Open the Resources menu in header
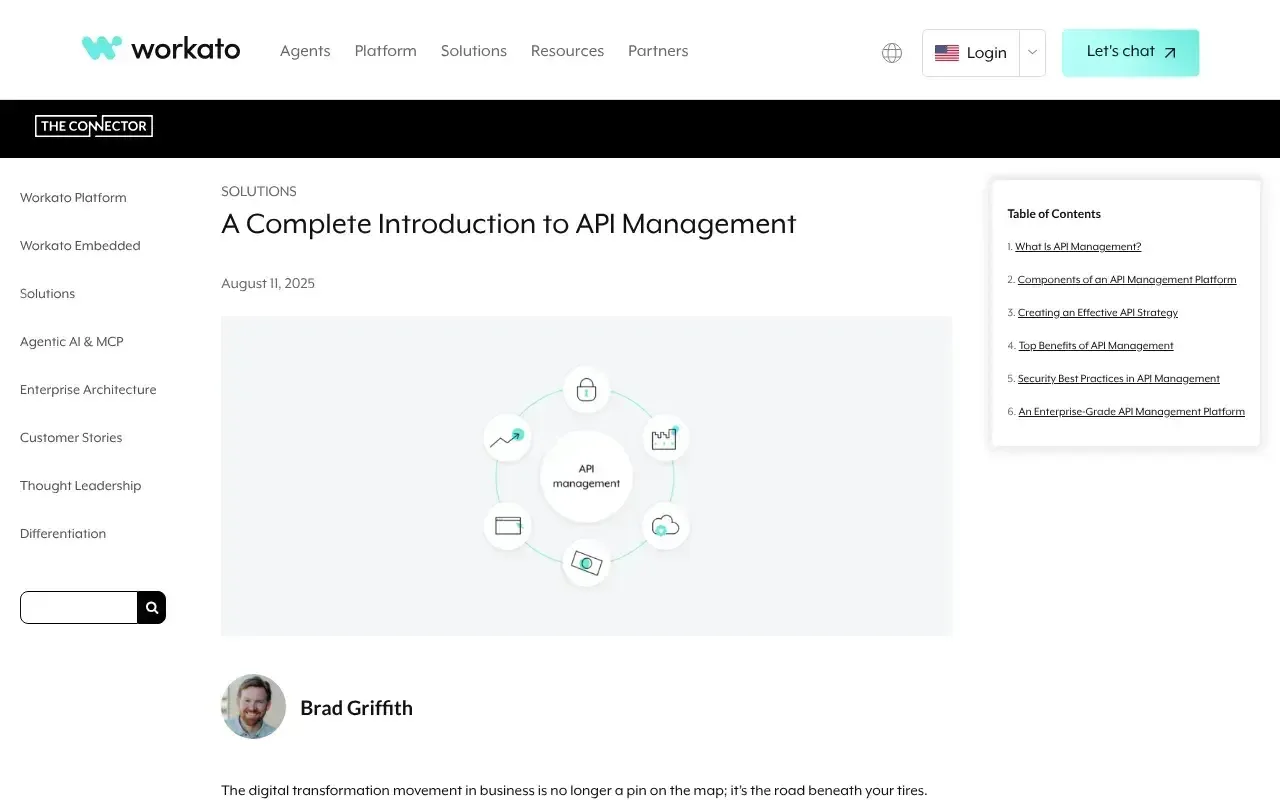Viewport: 1280px width, 800px height. point(567,51)
